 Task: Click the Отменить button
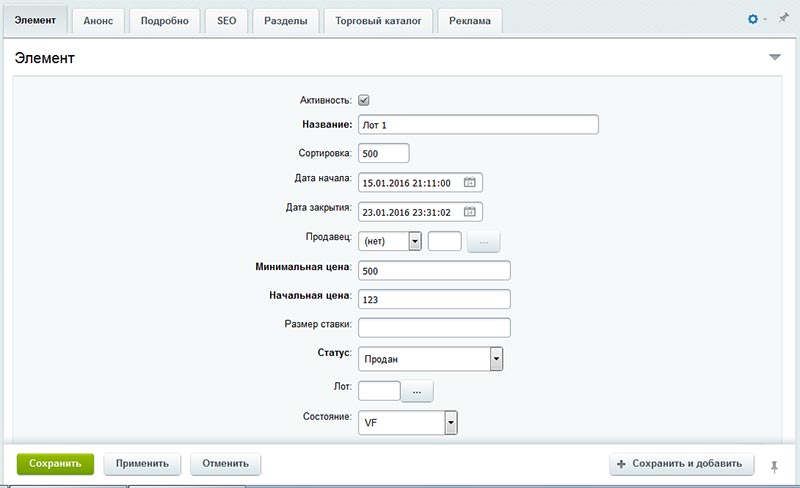(x=226, y=464)
